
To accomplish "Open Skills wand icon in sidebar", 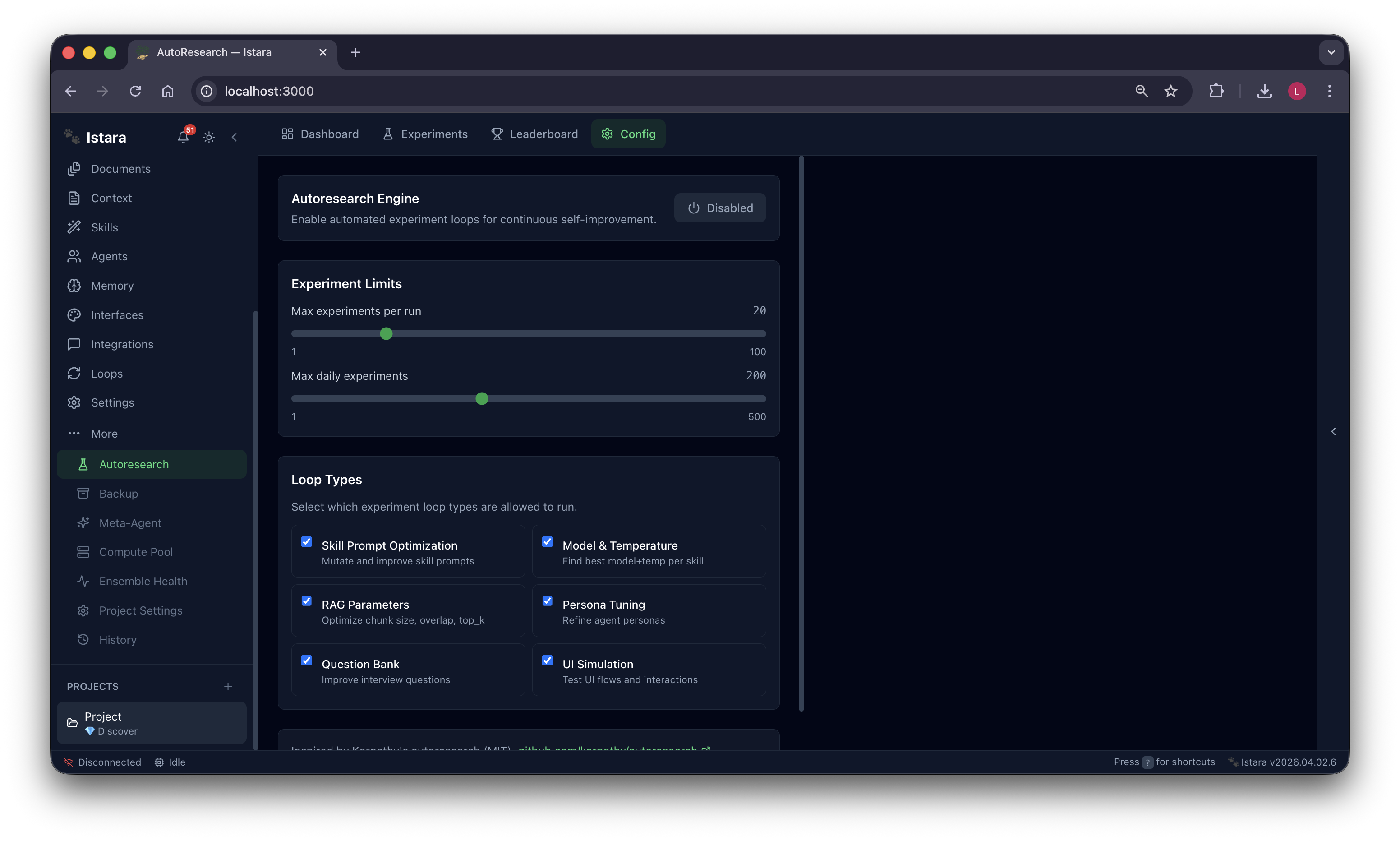I will [74, 227].
